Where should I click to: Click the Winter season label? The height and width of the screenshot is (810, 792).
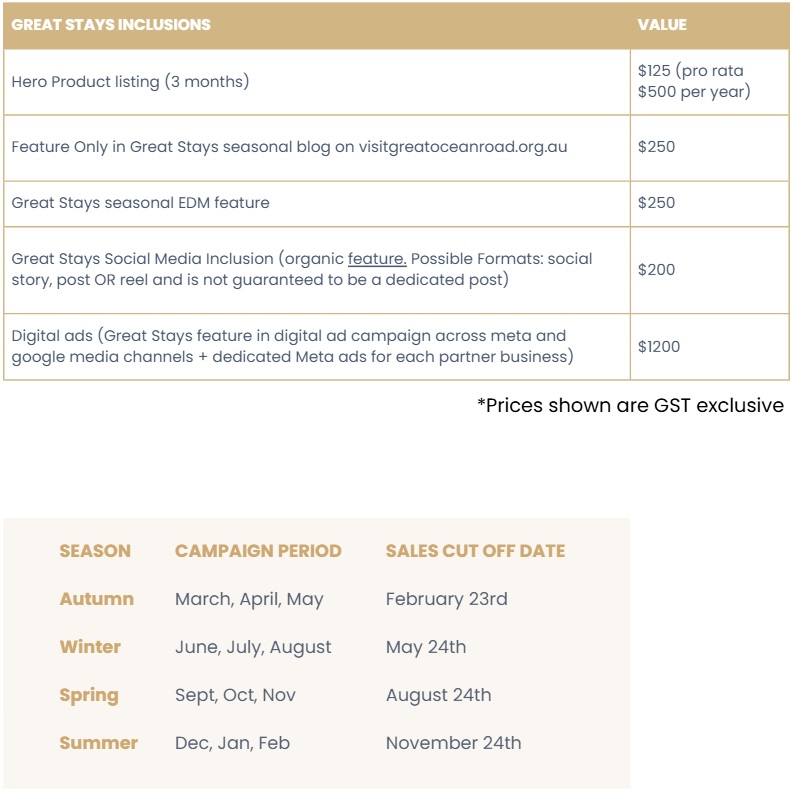click(90, 647)
